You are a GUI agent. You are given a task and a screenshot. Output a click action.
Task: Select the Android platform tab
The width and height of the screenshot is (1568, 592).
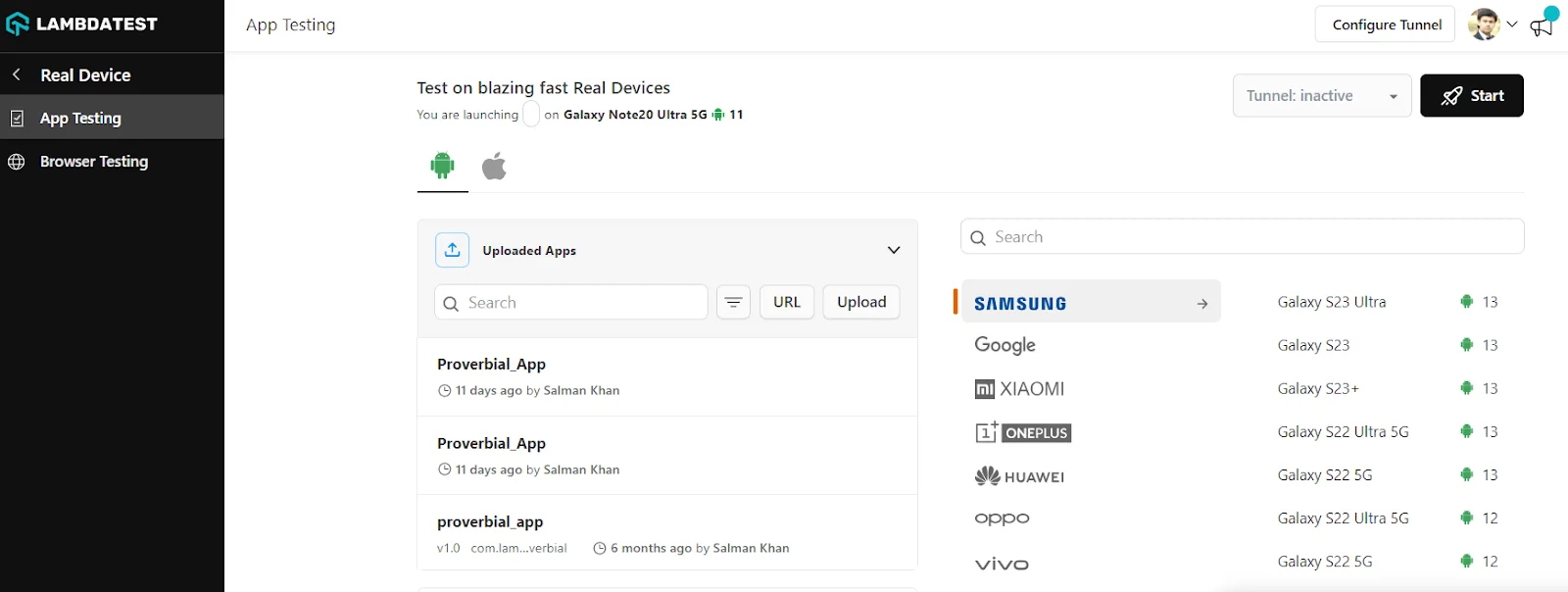click(443, 166)
